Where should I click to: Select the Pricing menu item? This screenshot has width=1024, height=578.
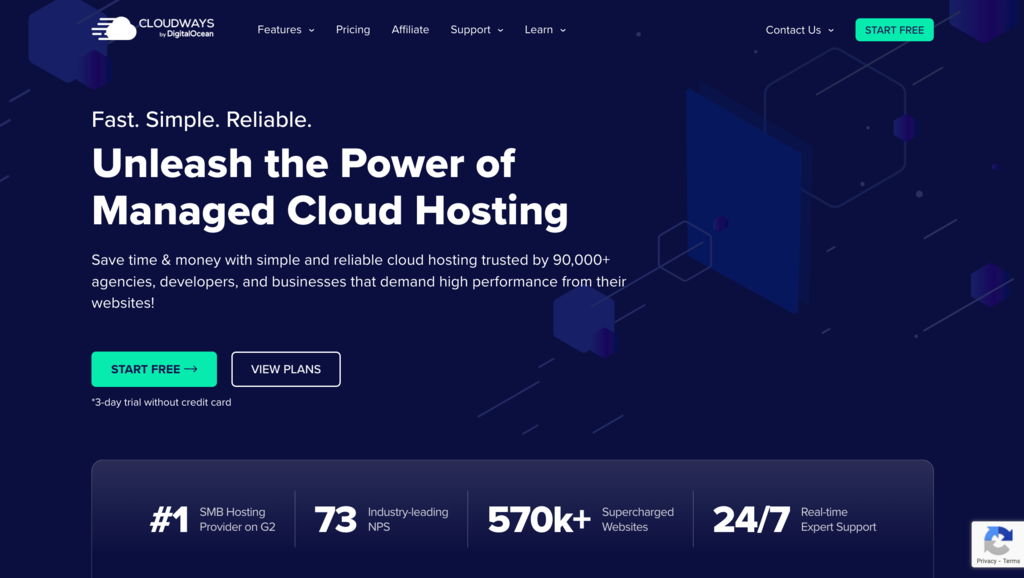353,30
